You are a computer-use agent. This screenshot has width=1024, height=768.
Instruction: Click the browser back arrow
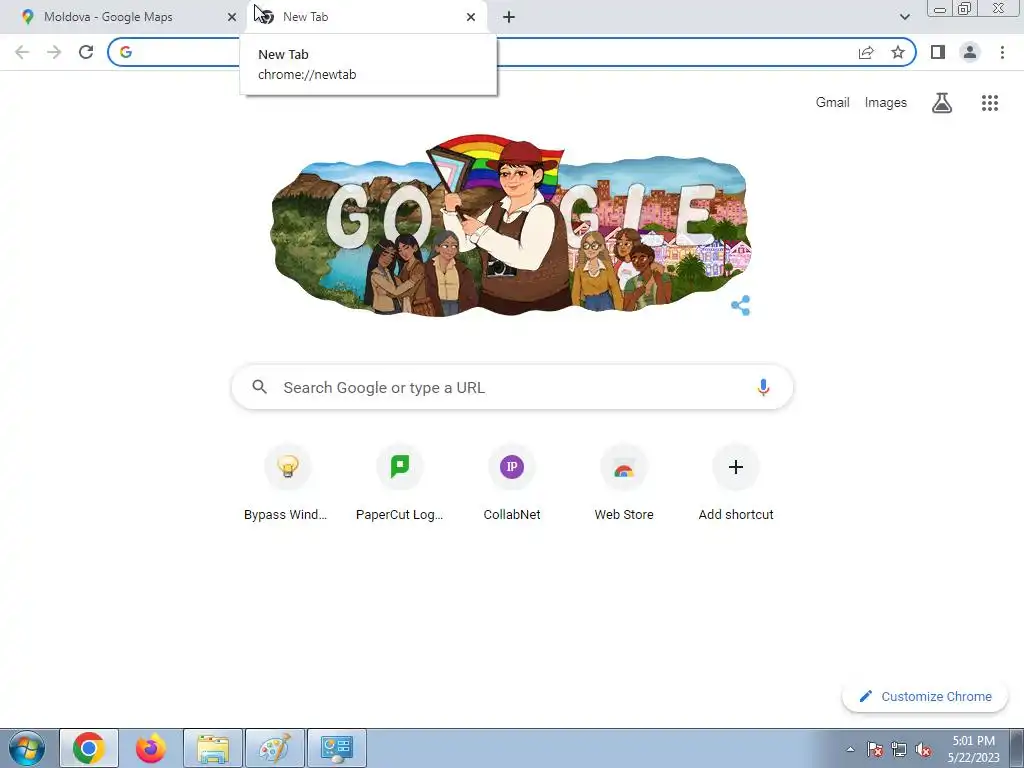coord(22,52)
